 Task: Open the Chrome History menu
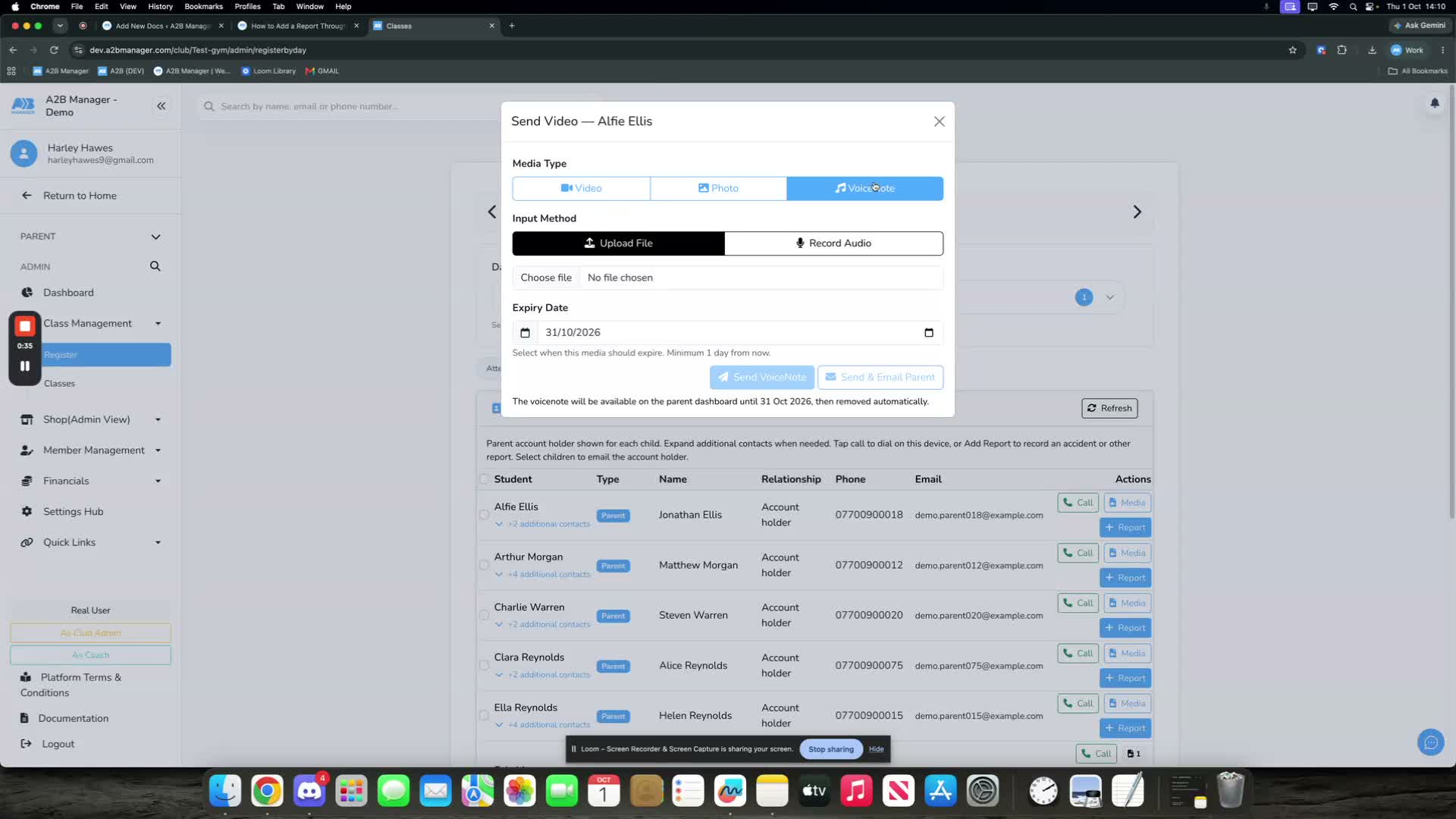160,6
